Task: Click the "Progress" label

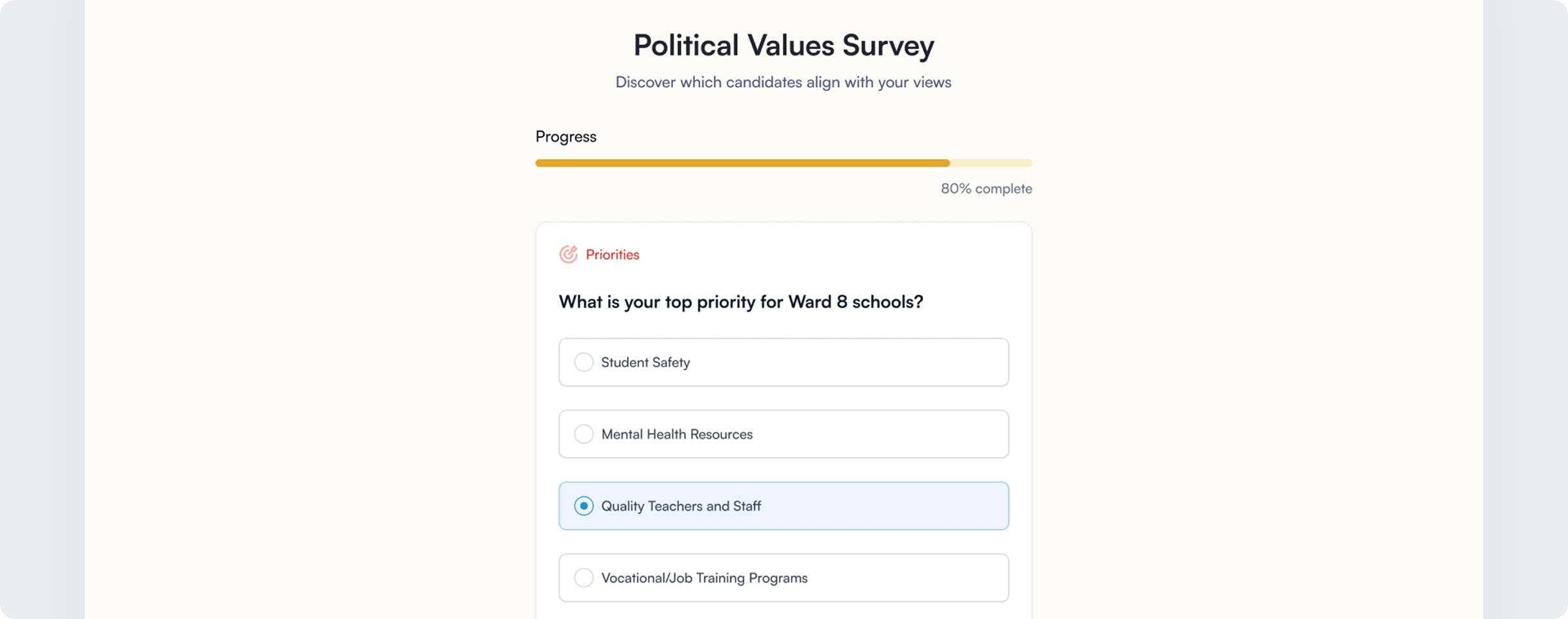Action: (565, 137)
